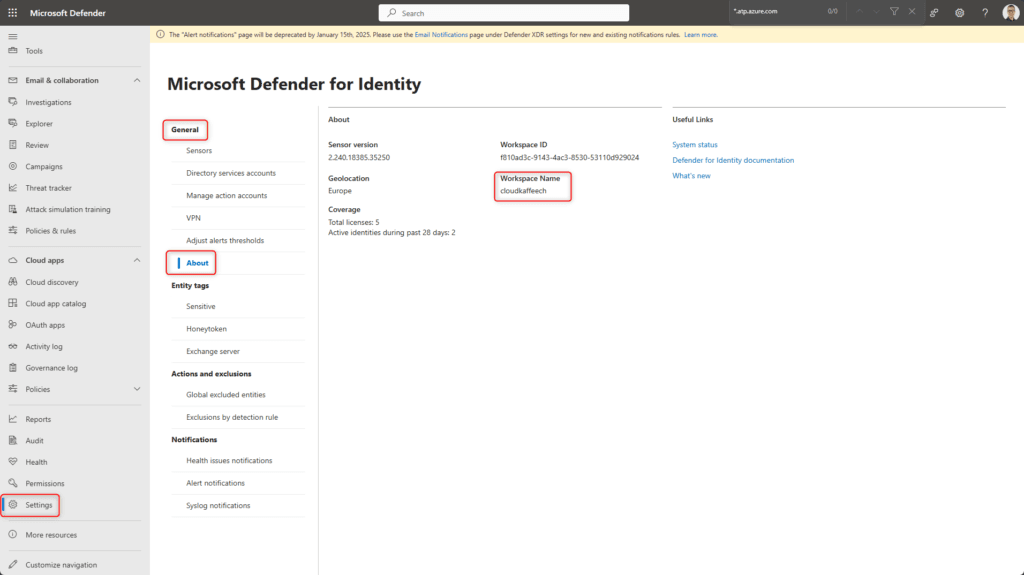This screenshot has width=1024, height=575.
Task: Click the Explorer icon in sidebar
Action: (x=13, y=123)
